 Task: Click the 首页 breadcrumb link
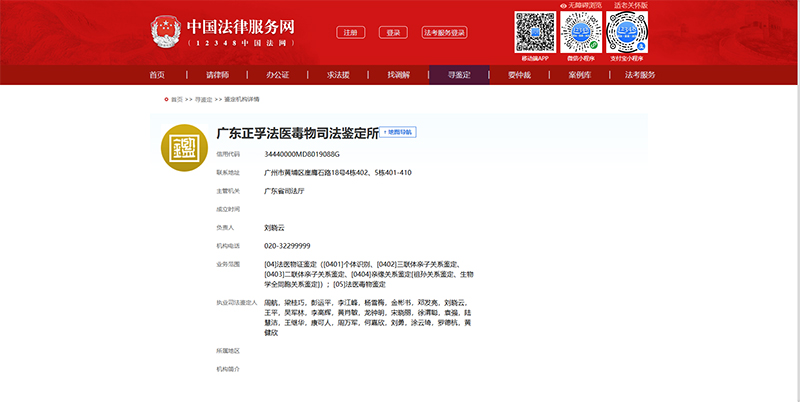pyautogui.click(x=177, y=100)
